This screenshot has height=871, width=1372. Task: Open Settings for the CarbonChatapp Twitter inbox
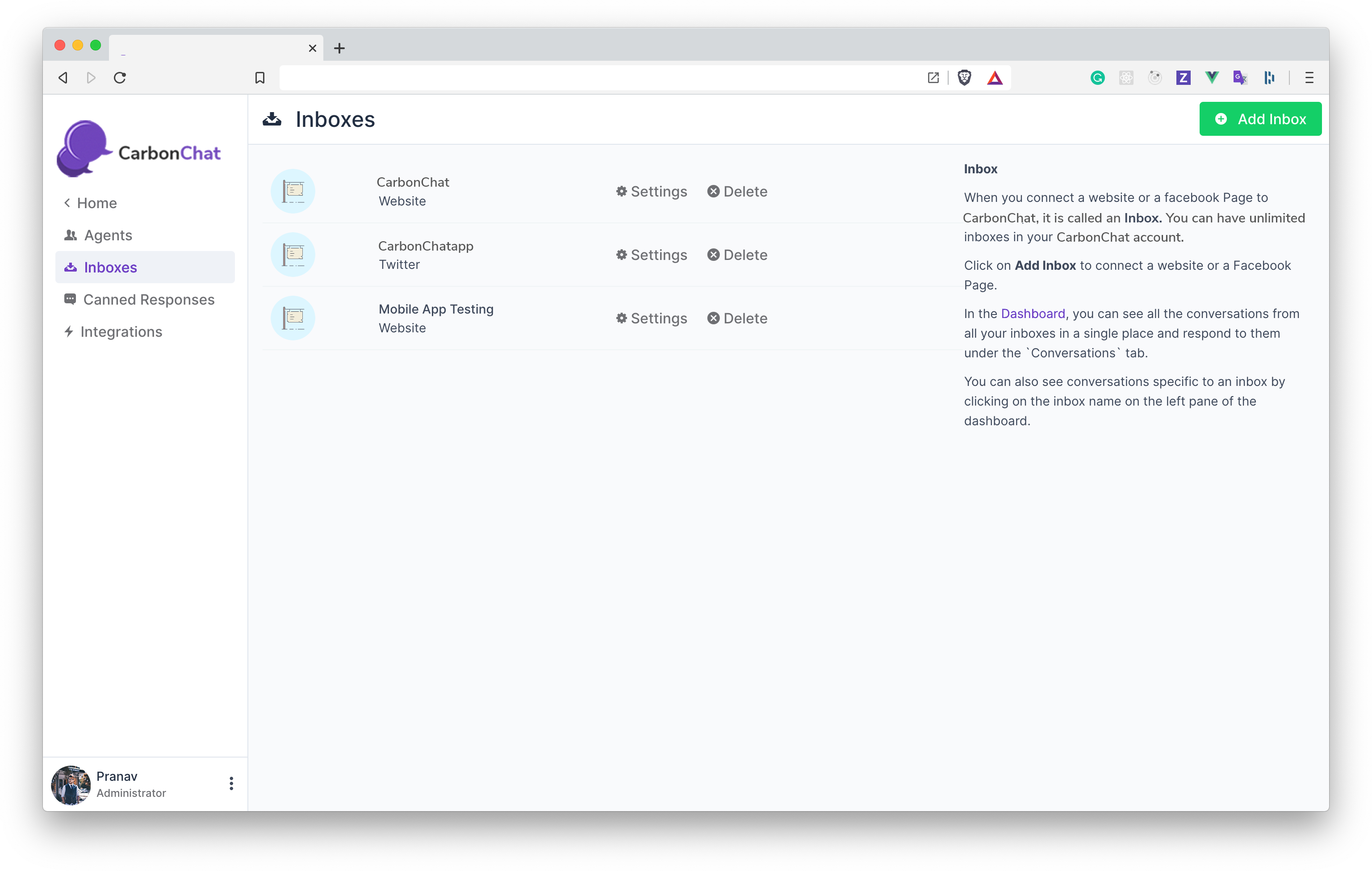tap(651, 255)
